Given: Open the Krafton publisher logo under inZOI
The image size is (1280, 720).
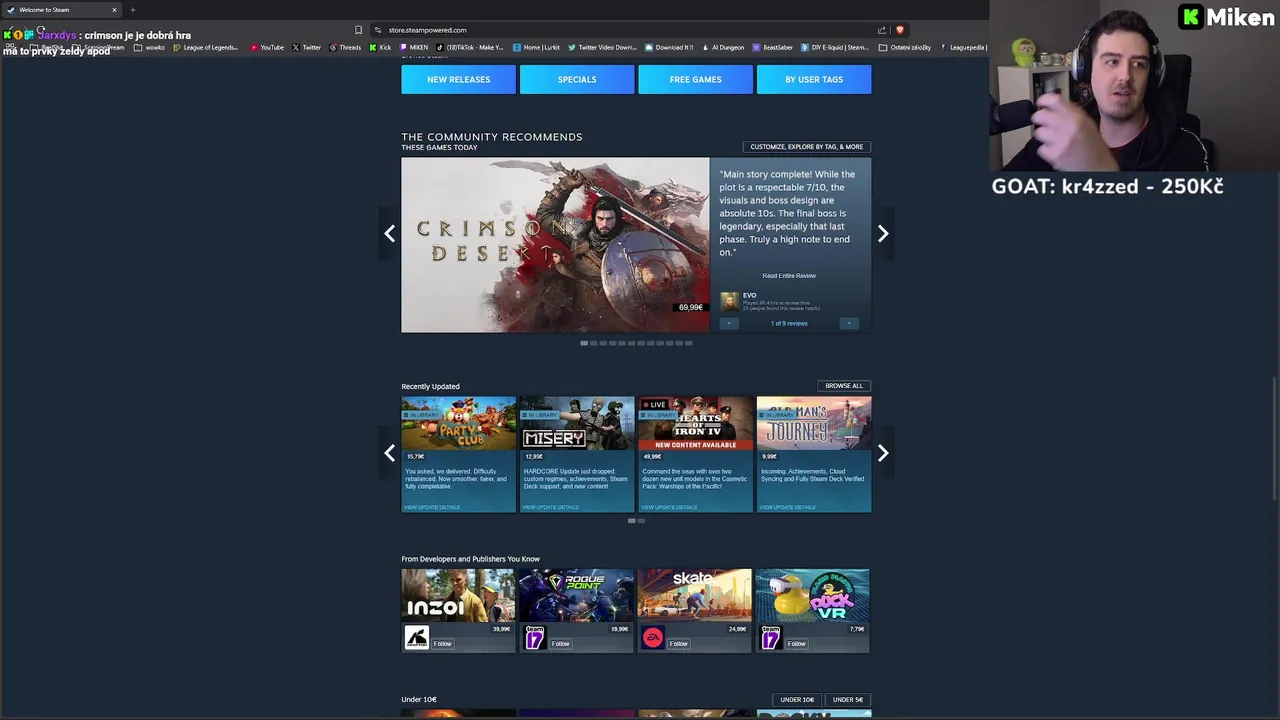Looking at the screenshot, I should pyautogui.click(x=417, y=637).
